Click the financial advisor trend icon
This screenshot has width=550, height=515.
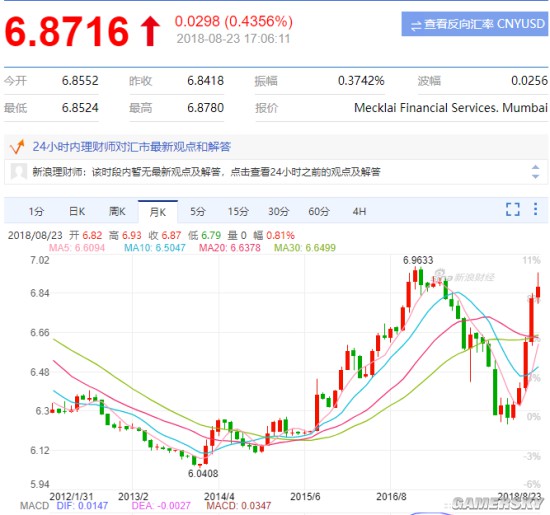(17, 147)
